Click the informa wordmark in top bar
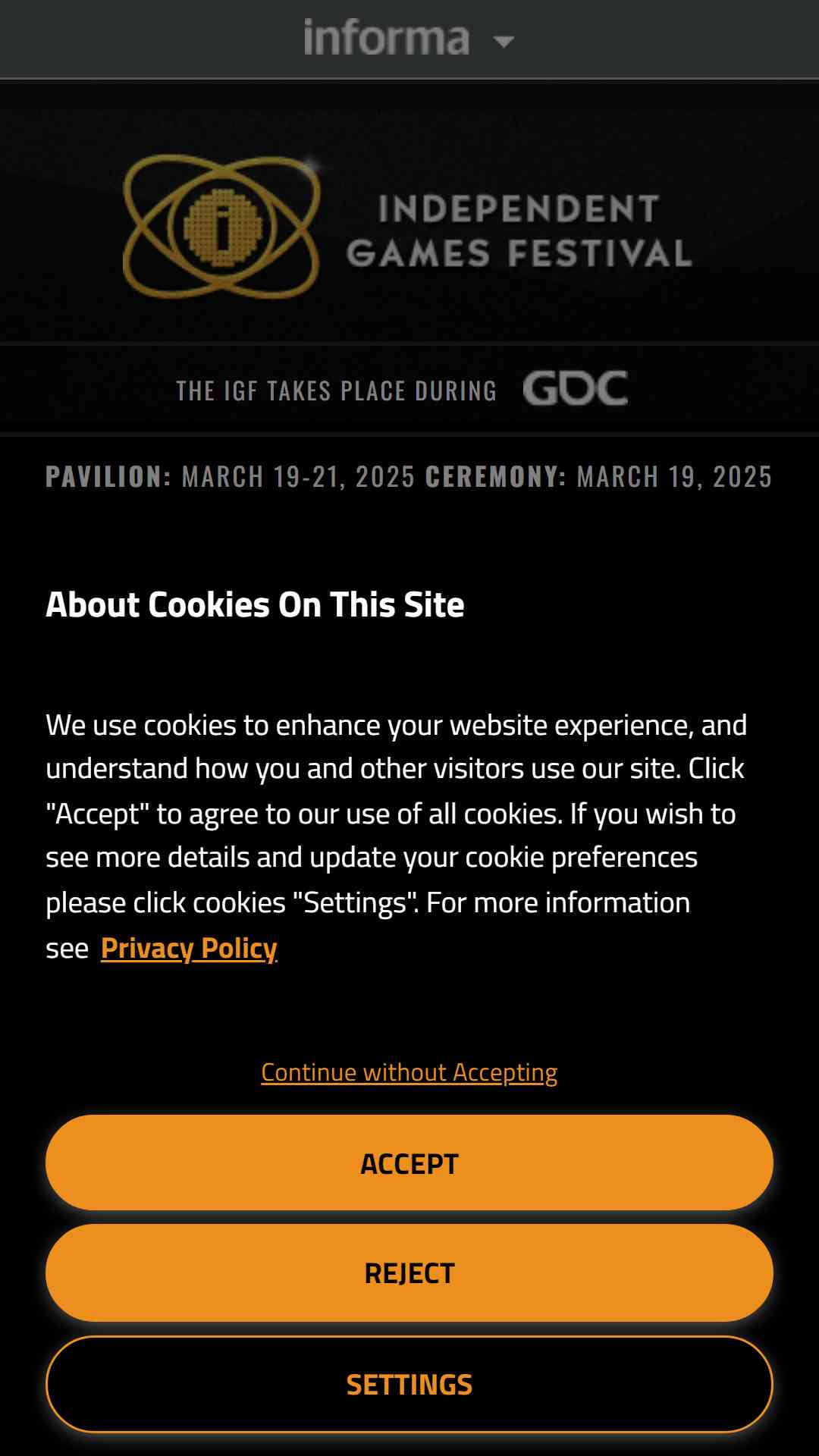Image resolution: width=819 pixels, height=1456 pixels. [x=387, y=38]
